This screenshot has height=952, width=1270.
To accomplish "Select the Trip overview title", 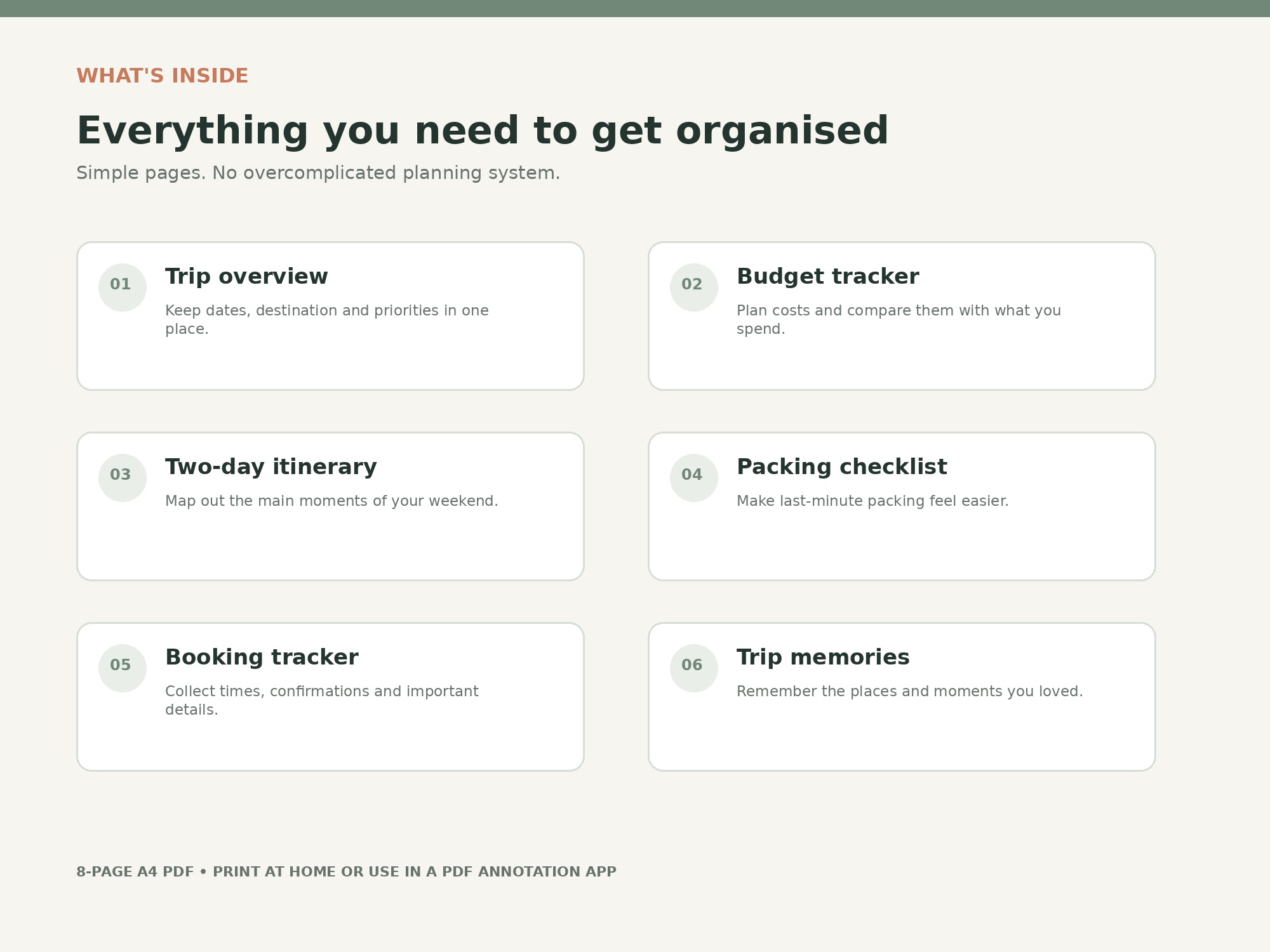I will (246, 277).
